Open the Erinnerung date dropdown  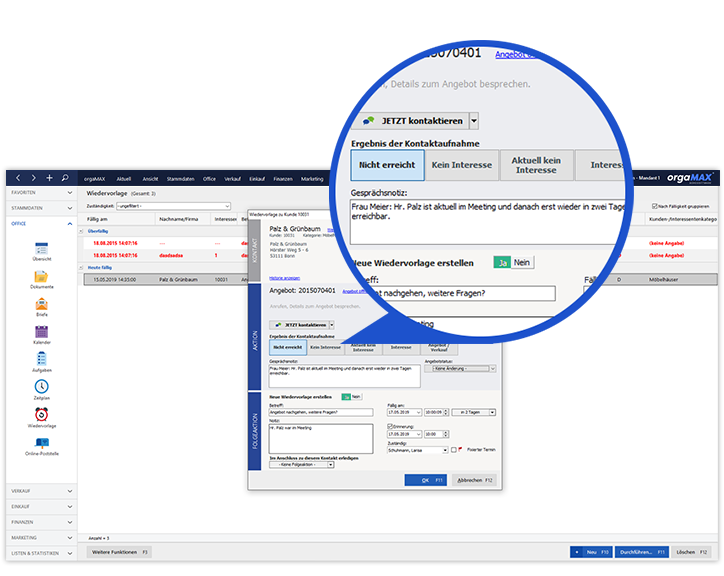(x=418, y=434)
